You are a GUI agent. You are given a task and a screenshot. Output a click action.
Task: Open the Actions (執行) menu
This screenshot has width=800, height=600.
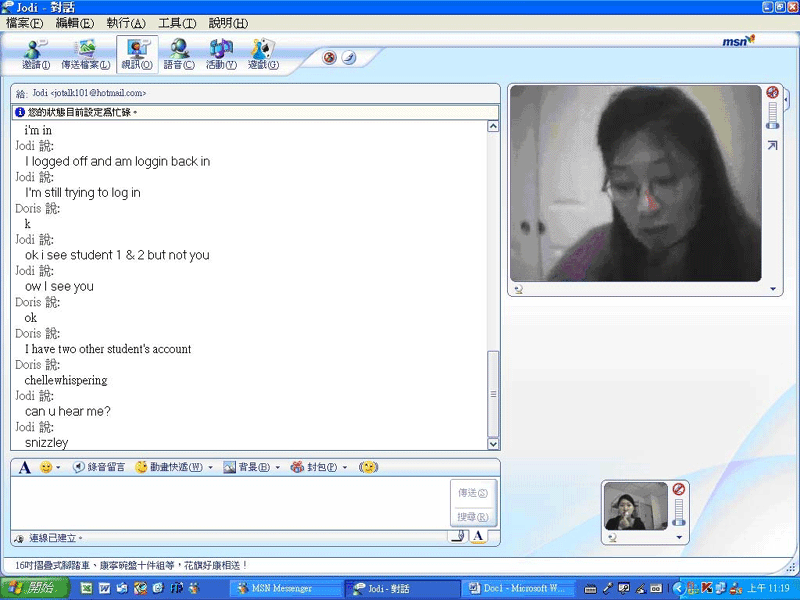[x=126, y=23]
